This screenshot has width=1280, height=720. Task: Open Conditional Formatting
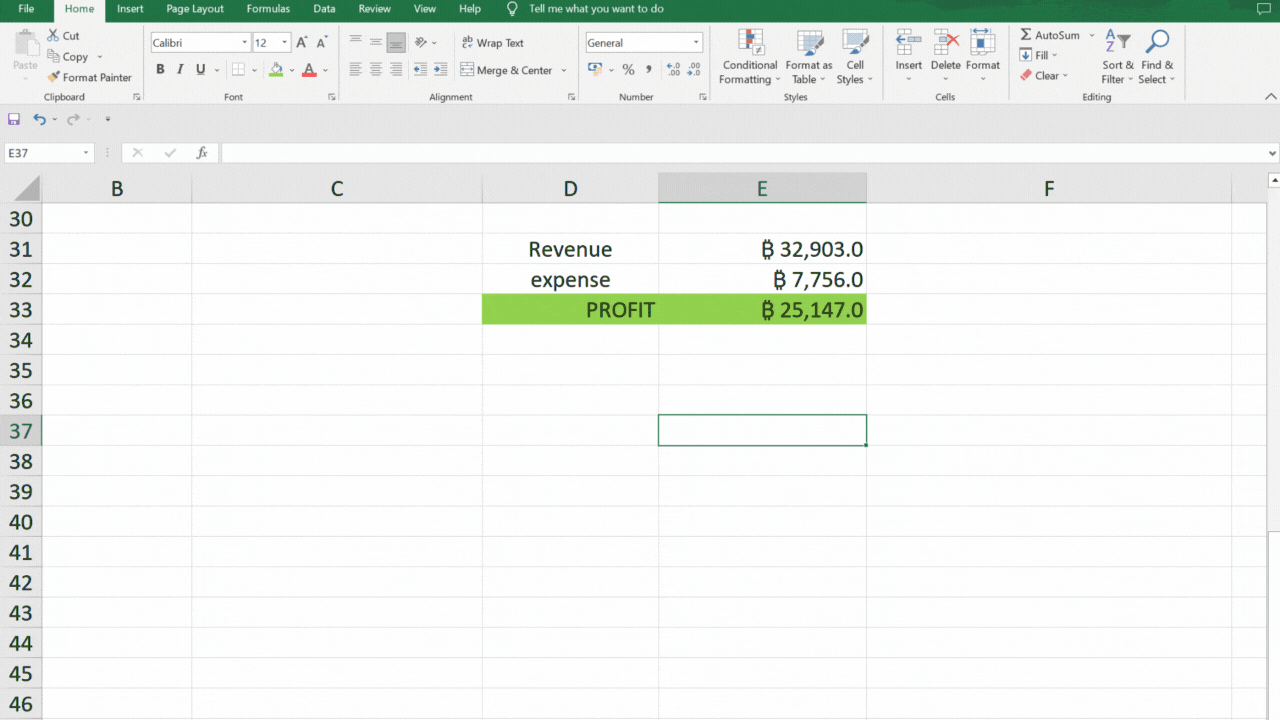tap(749, 57)
